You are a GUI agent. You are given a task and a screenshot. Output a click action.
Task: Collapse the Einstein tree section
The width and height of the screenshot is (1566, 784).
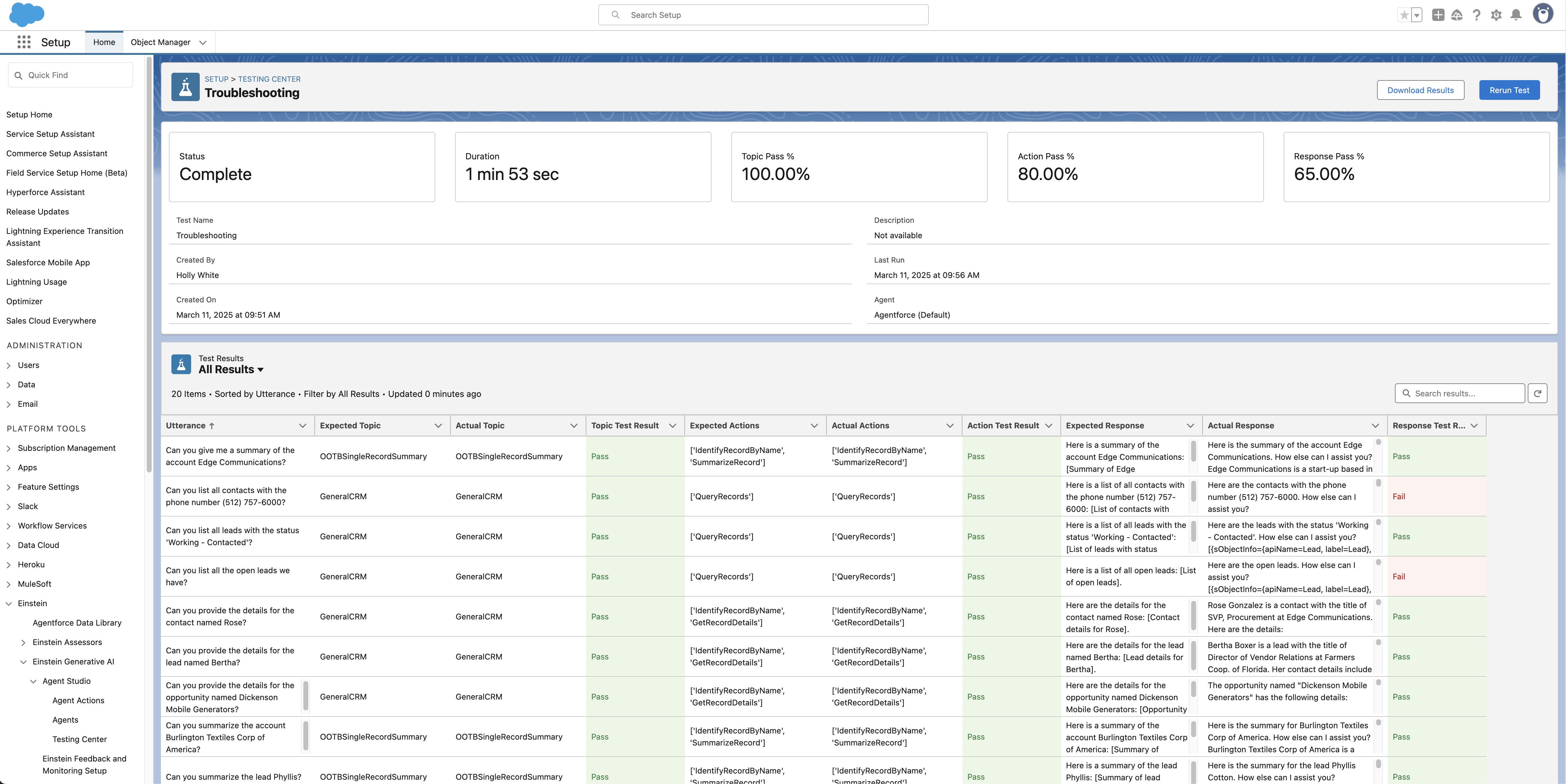click(9, 603)
